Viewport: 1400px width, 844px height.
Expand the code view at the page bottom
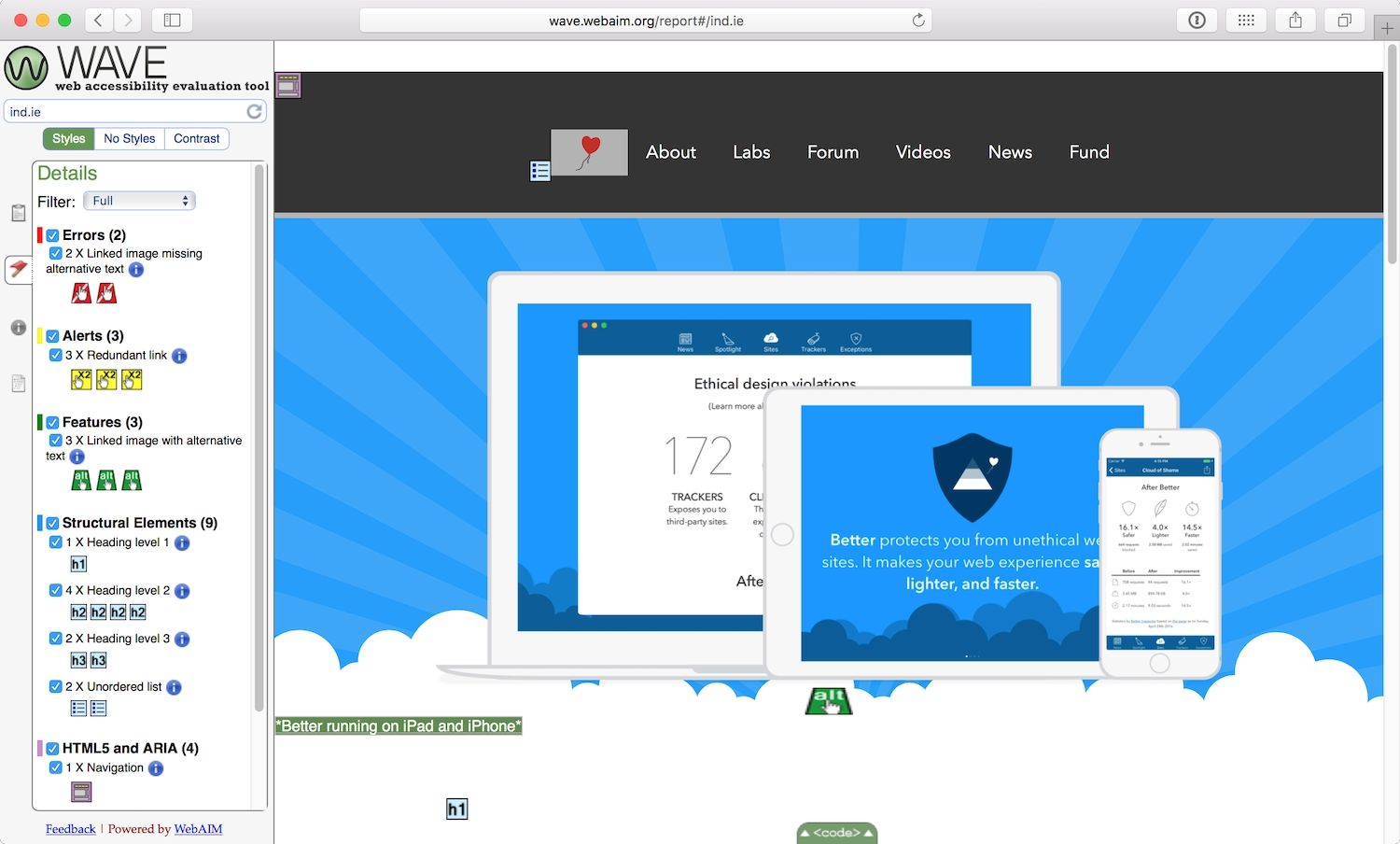pos(836,832)
